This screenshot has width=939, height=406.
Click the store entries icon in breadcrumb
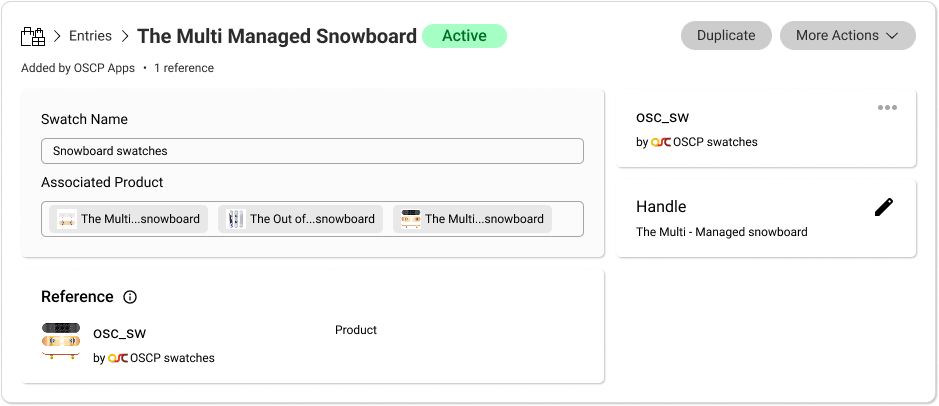[x=33, y=37]
